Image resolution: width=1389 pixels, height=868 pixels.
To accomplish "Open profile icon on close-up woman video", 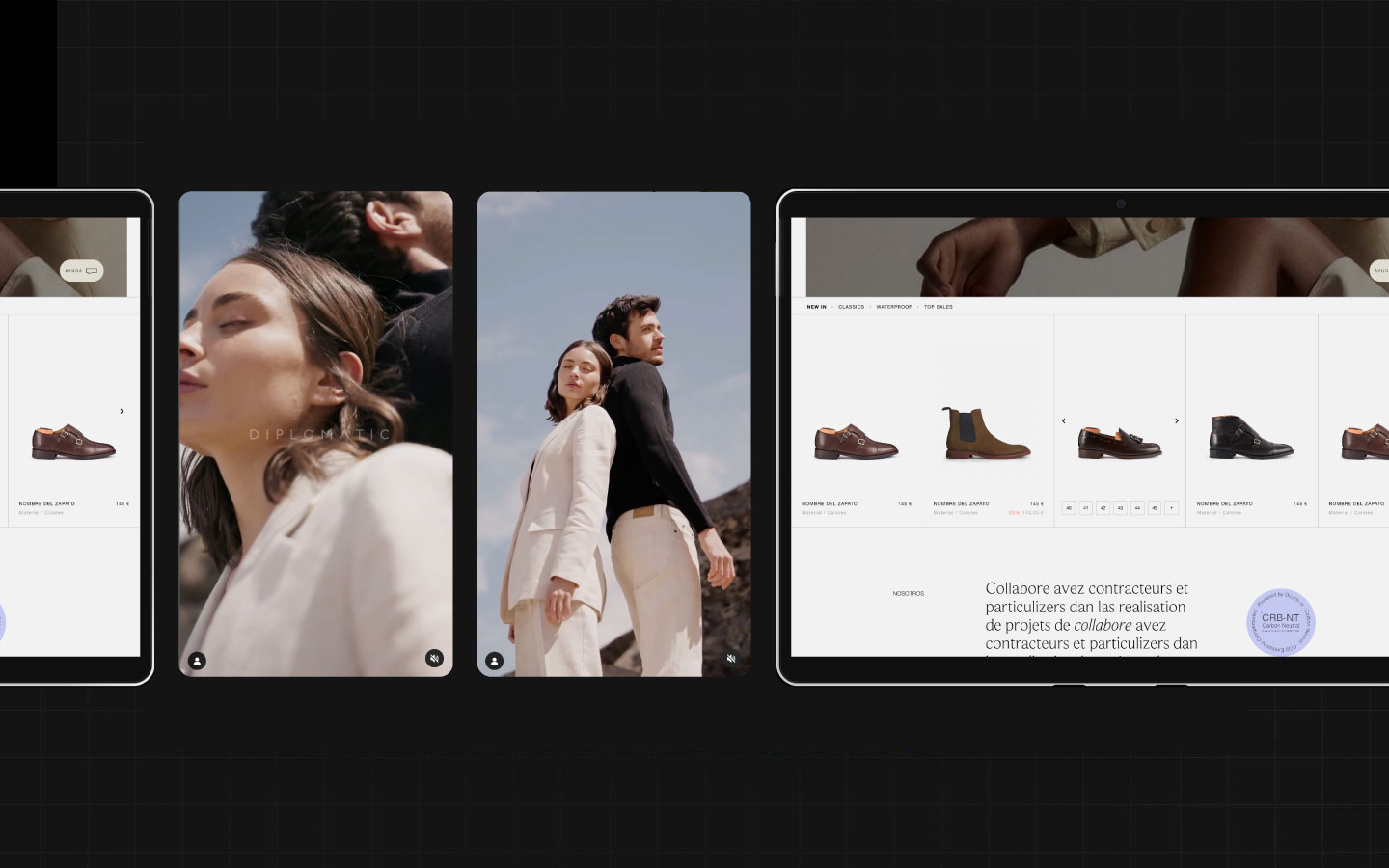I will [x=197, y=661].
